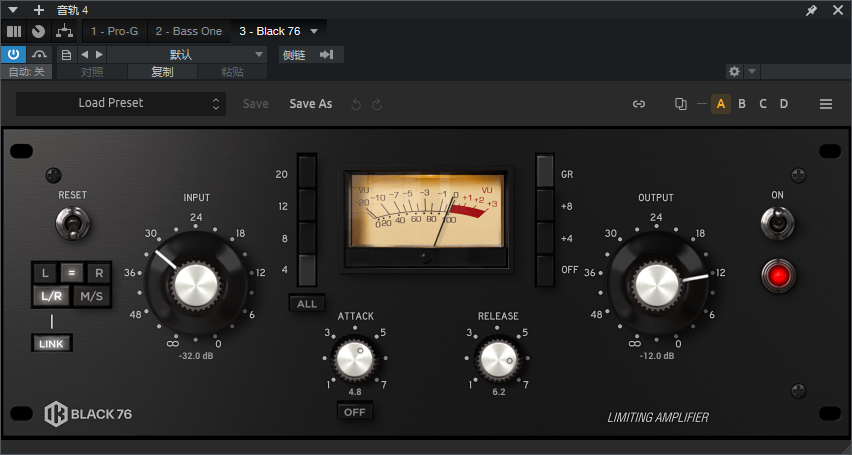Open plugin settings gear icon
852x455 pixels.
(734, 71)
